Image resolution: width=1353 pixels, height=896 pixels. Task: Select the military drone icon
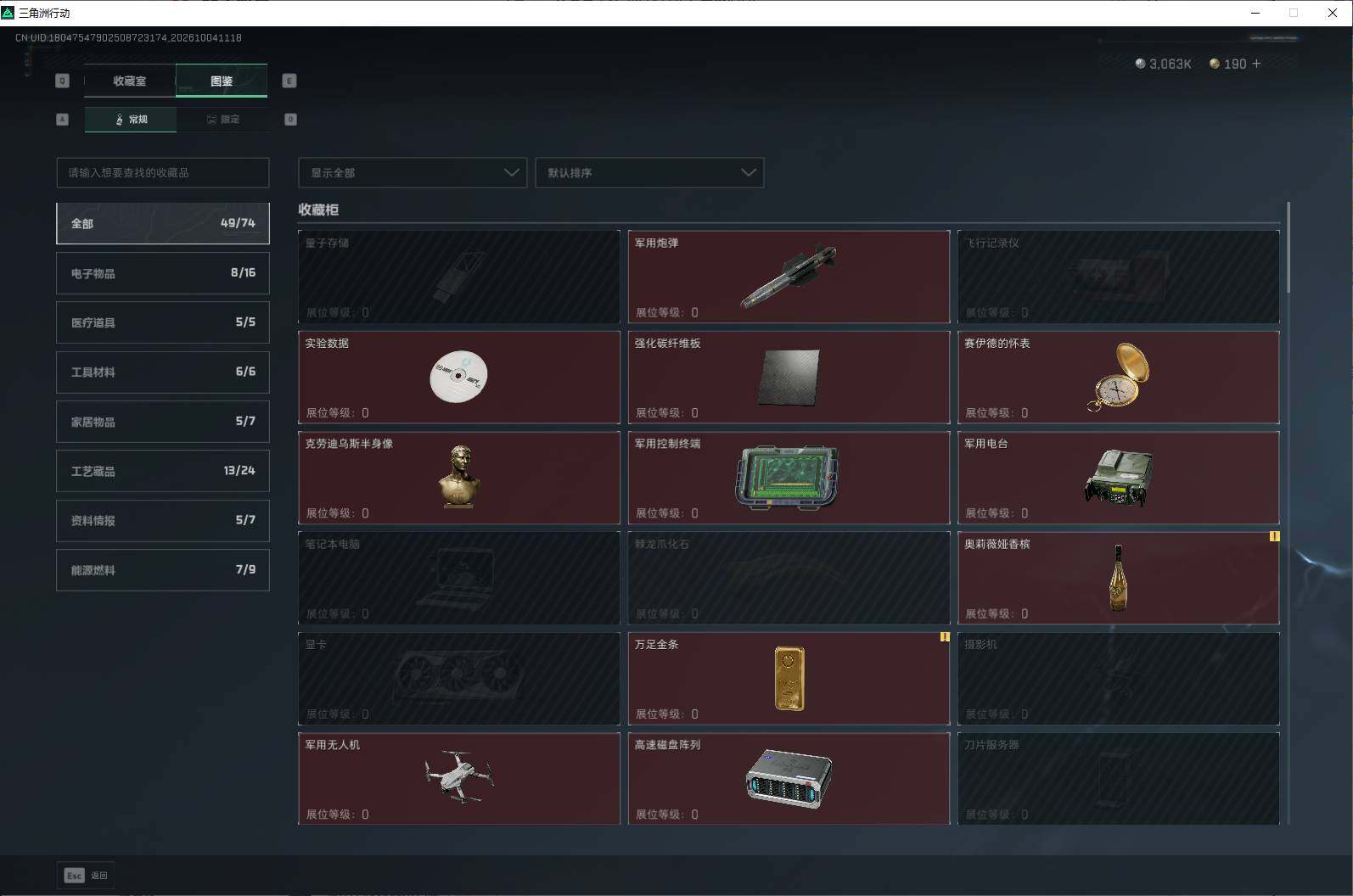click(x=459, y=776)
